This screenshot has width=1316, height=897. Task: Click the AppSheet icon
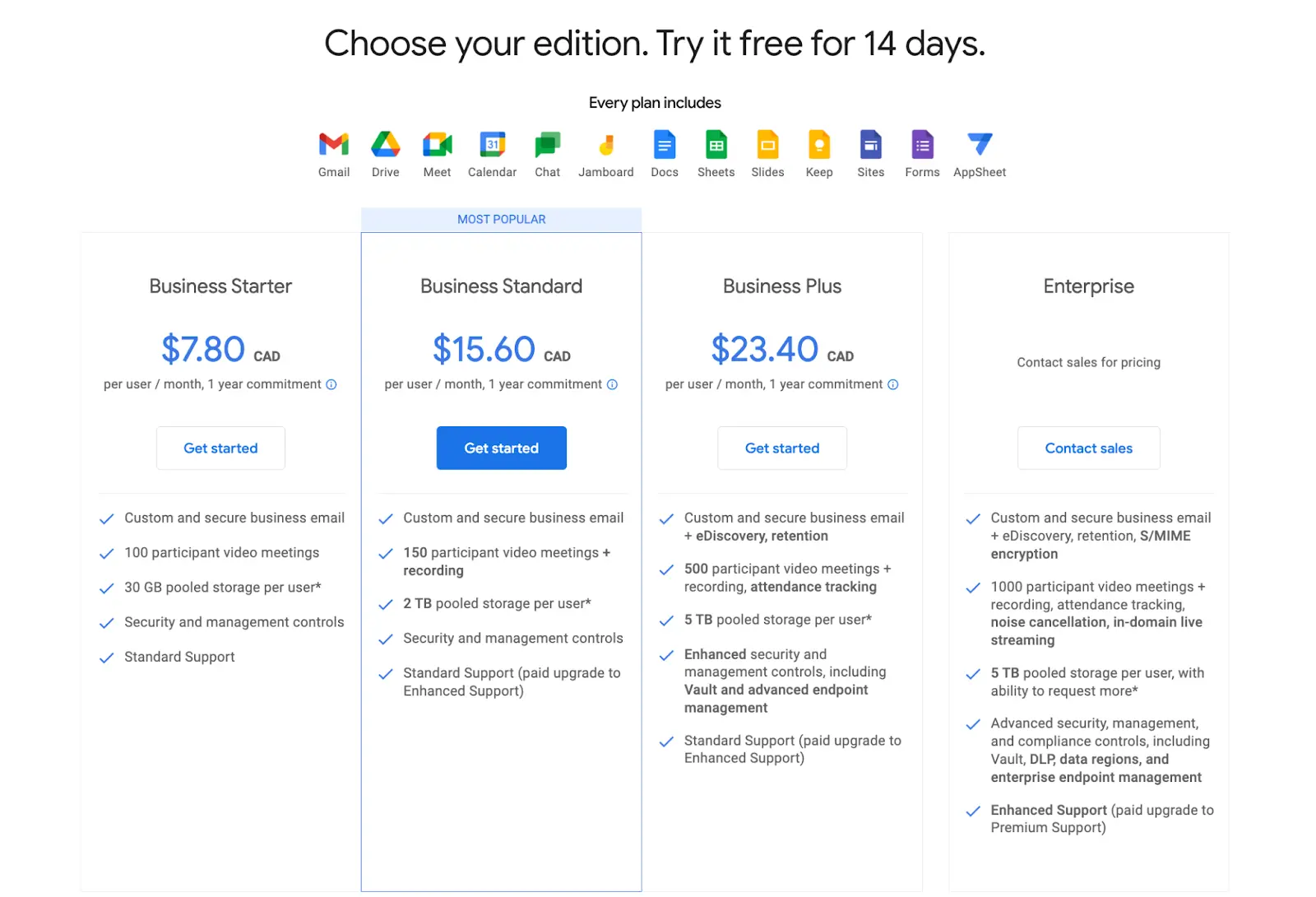tap(980, 145)
